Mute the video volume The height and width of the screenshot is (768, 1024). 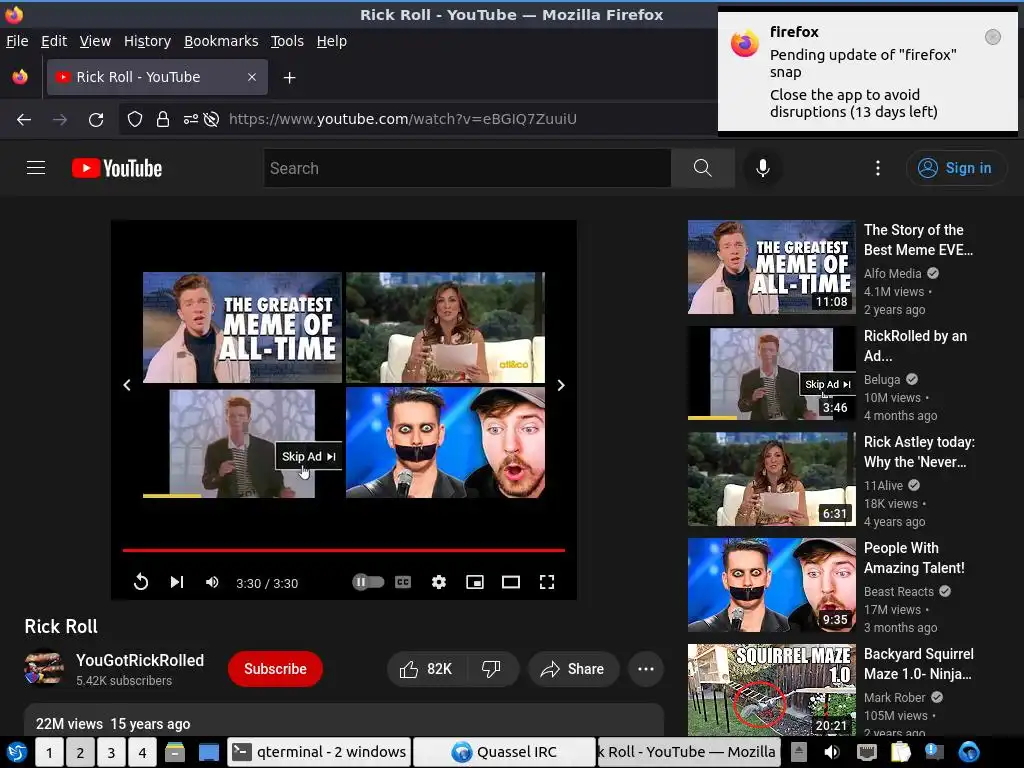212,582
